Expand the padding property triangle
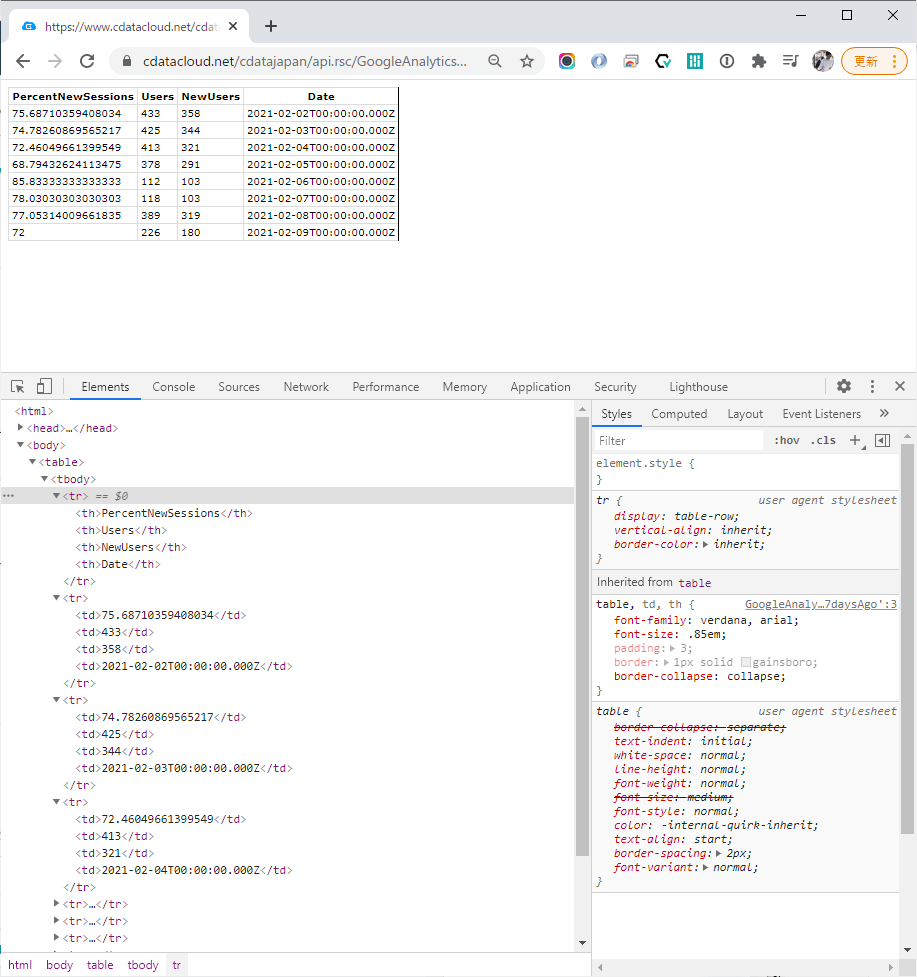 click(671, 648)
